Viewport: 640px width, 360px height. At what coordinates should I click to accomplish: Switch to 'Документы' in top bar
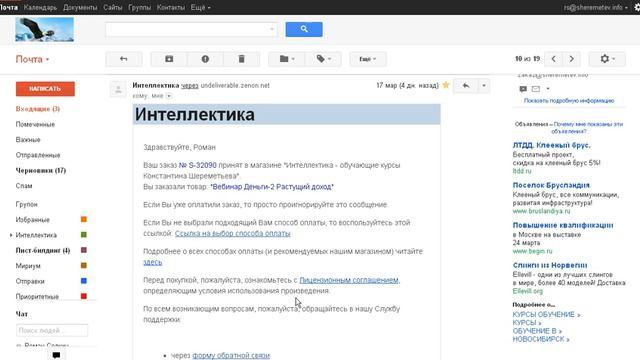(x=80, y=7)
